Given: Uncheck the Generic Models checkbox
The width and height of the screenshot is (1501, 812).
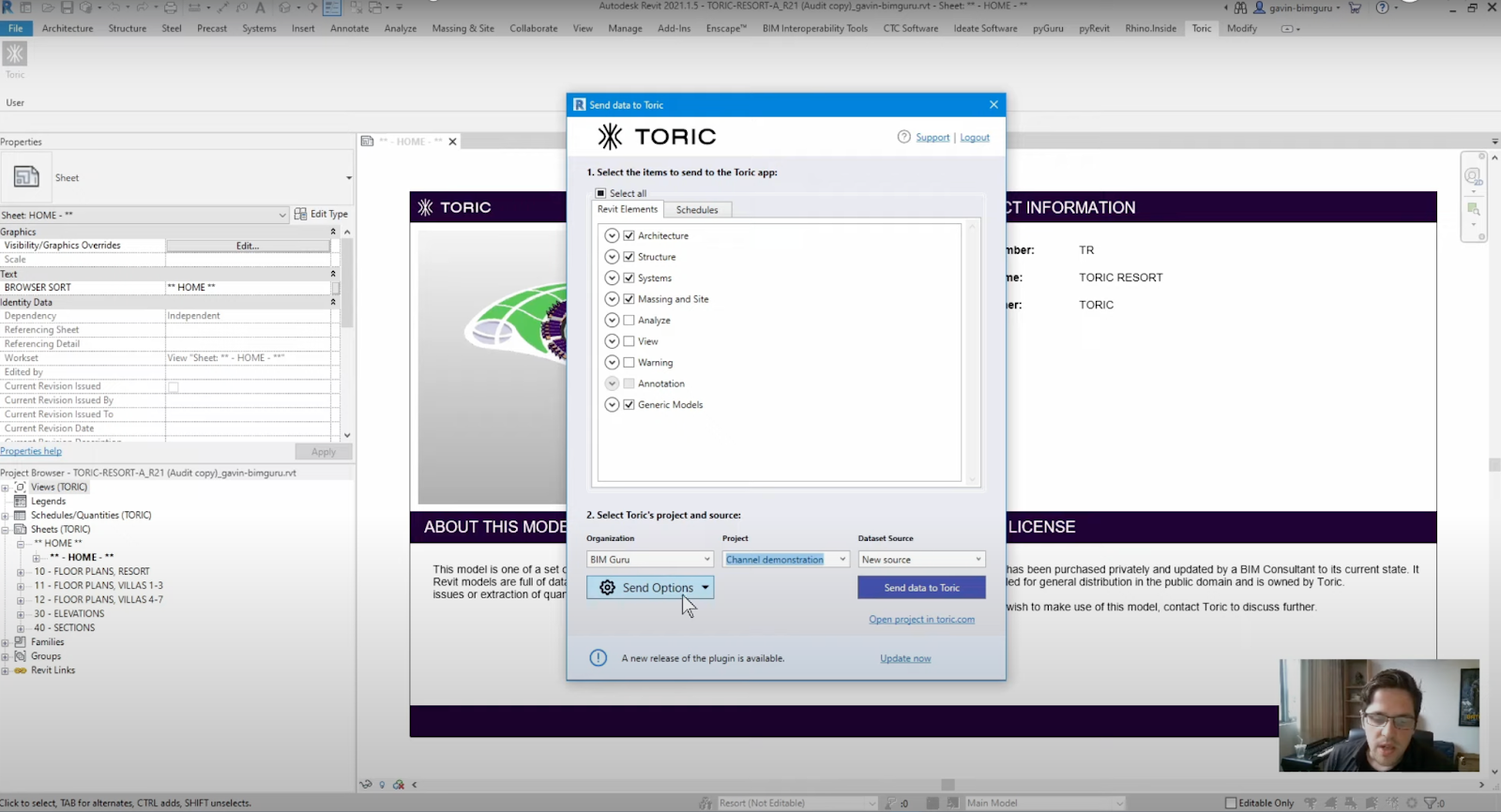Looking at the screenshot, I should 629,405.
